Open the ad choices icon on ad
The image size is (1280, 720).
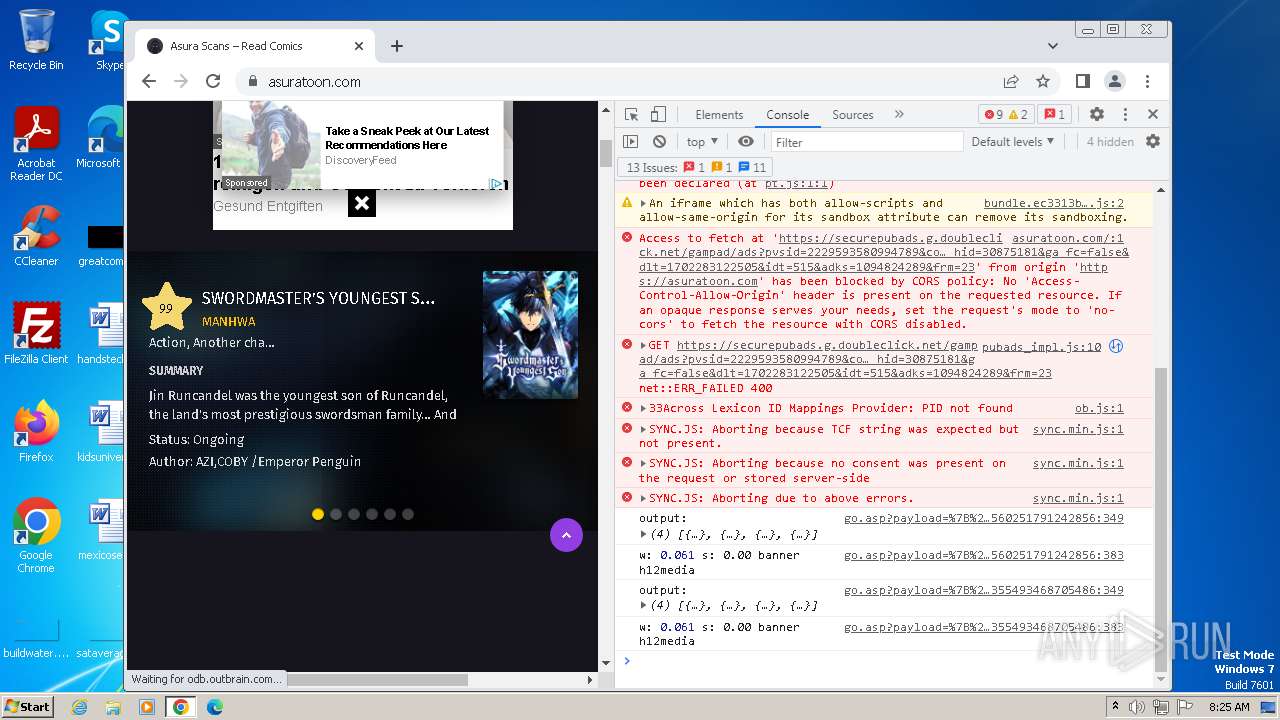point(496,184)
